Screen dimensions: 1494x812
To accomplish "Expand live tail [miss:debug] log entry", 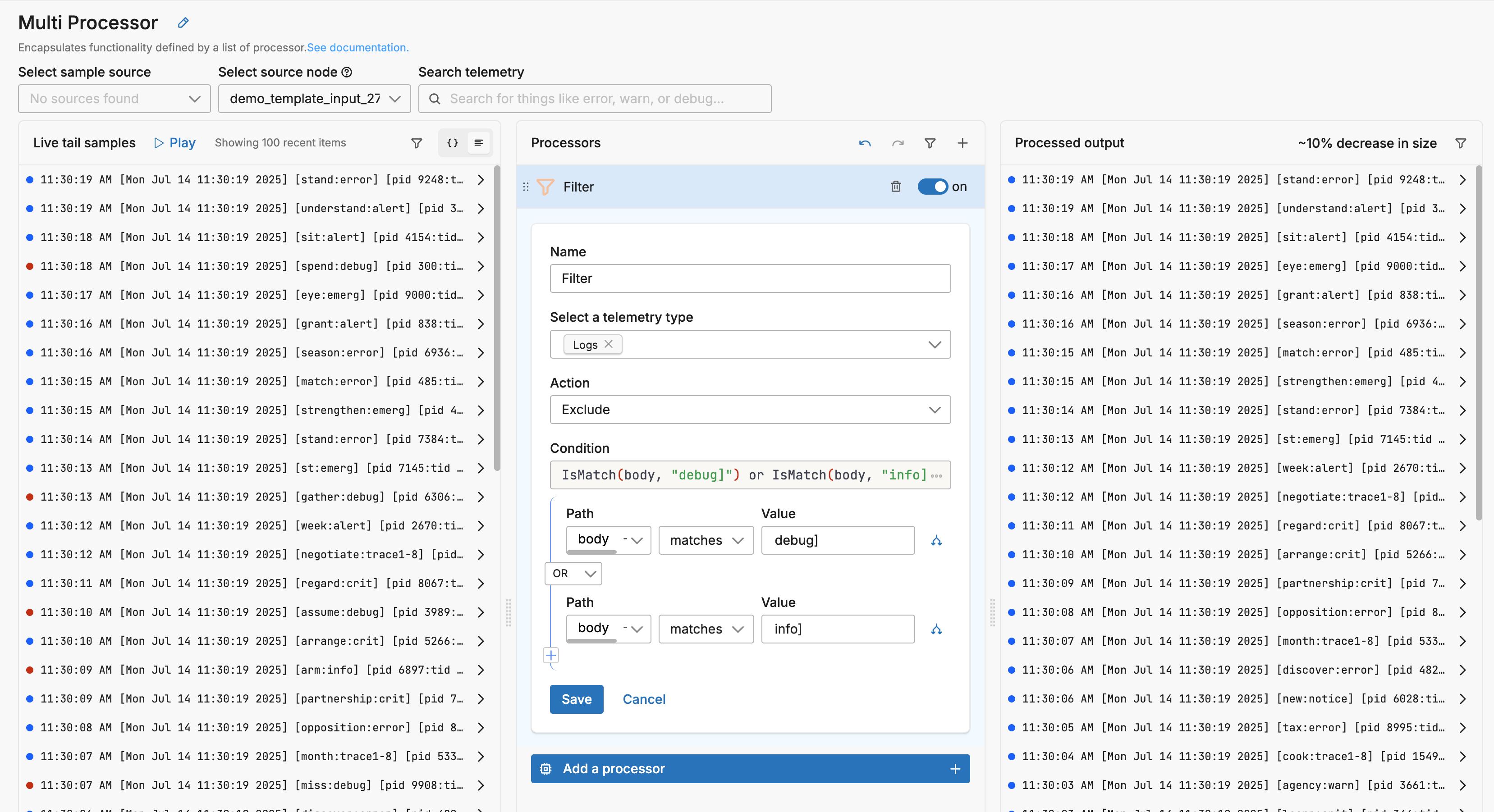I will [481, 786].
